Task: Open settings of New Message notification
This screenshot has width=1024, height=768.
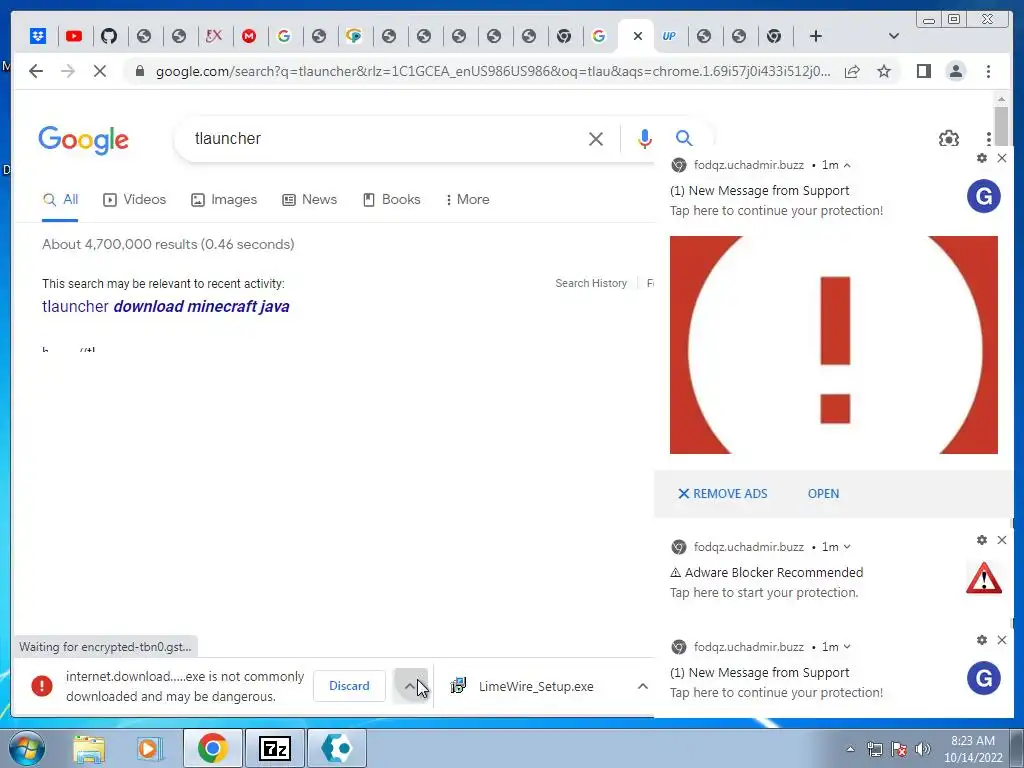Action: 982,158
